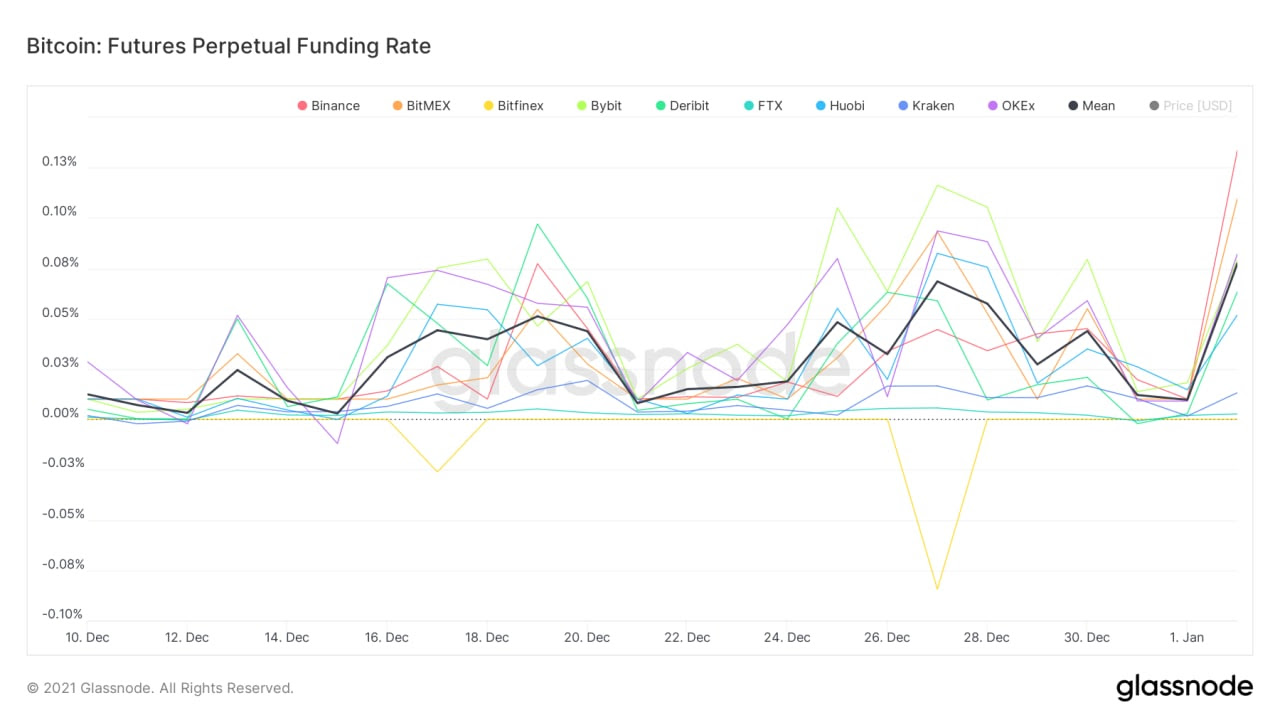Click the 0.13% y-axis label
This screenshot has width=1280, height=720.
point(59,162)
